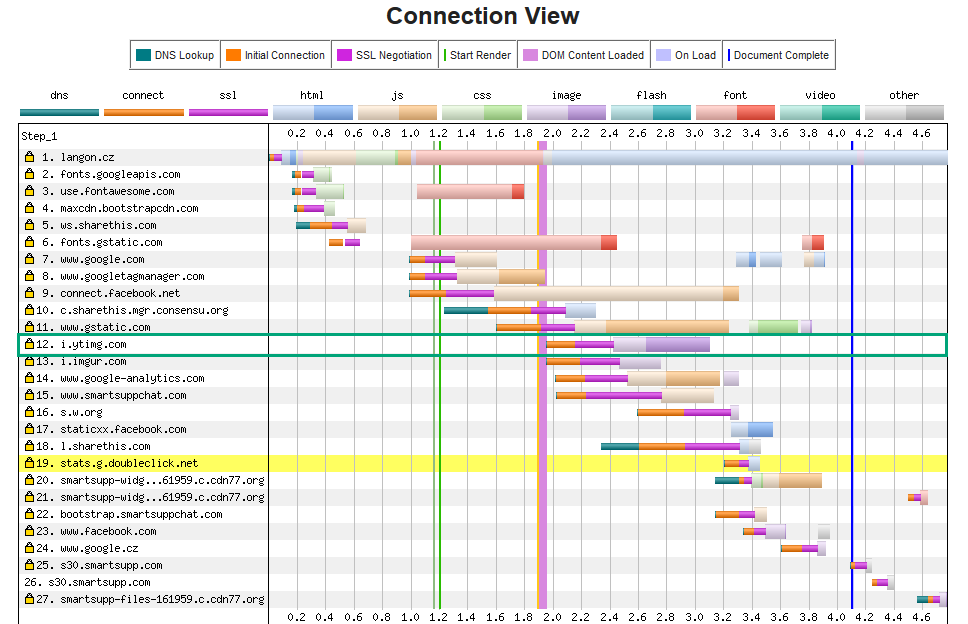Click the lock icon for www.googletagmanager.com
The width and height of the screenshot is (968, 624).
(29, 276)
